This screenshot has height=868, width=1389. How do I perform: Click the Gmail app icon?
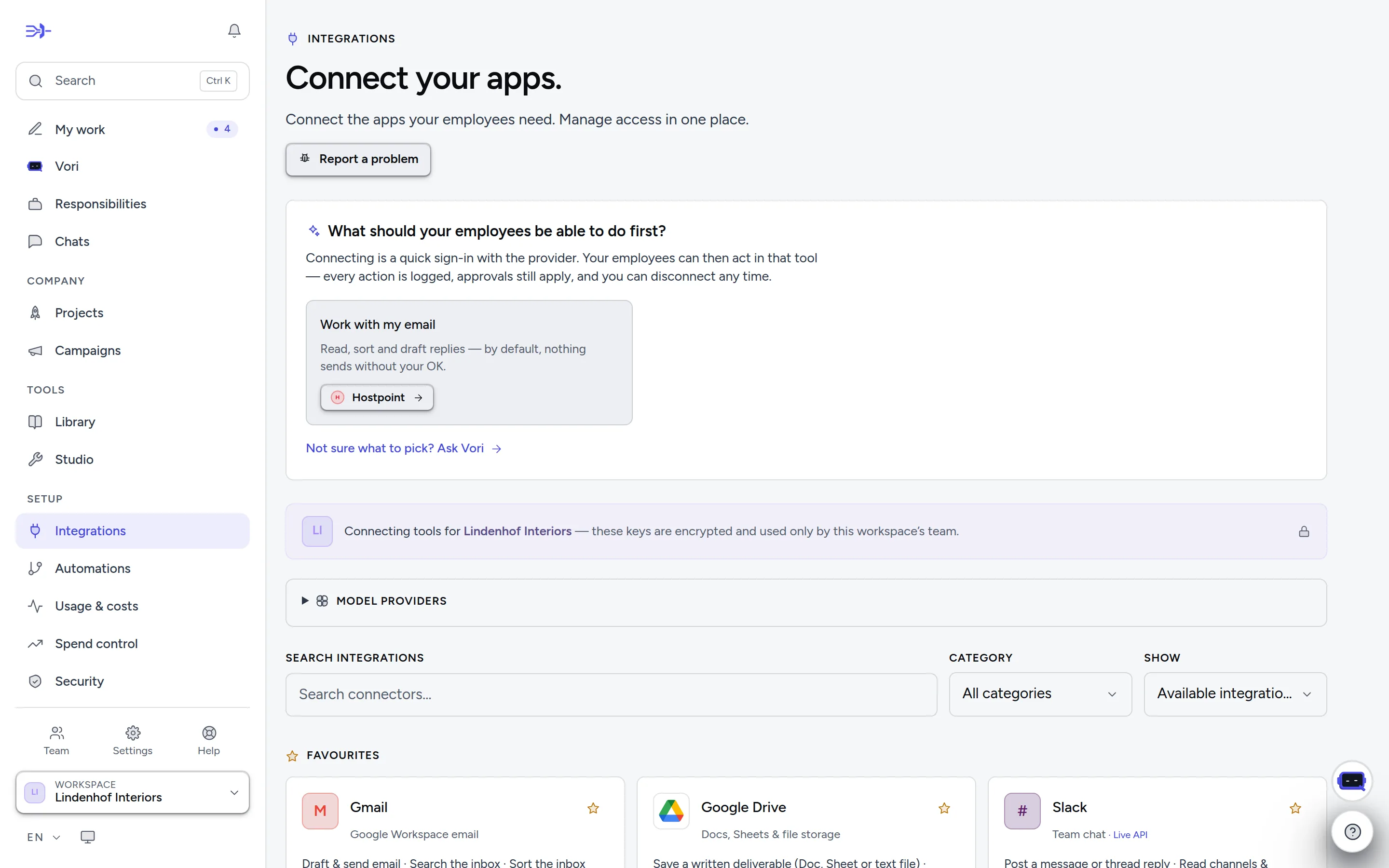tap(320, 811)
